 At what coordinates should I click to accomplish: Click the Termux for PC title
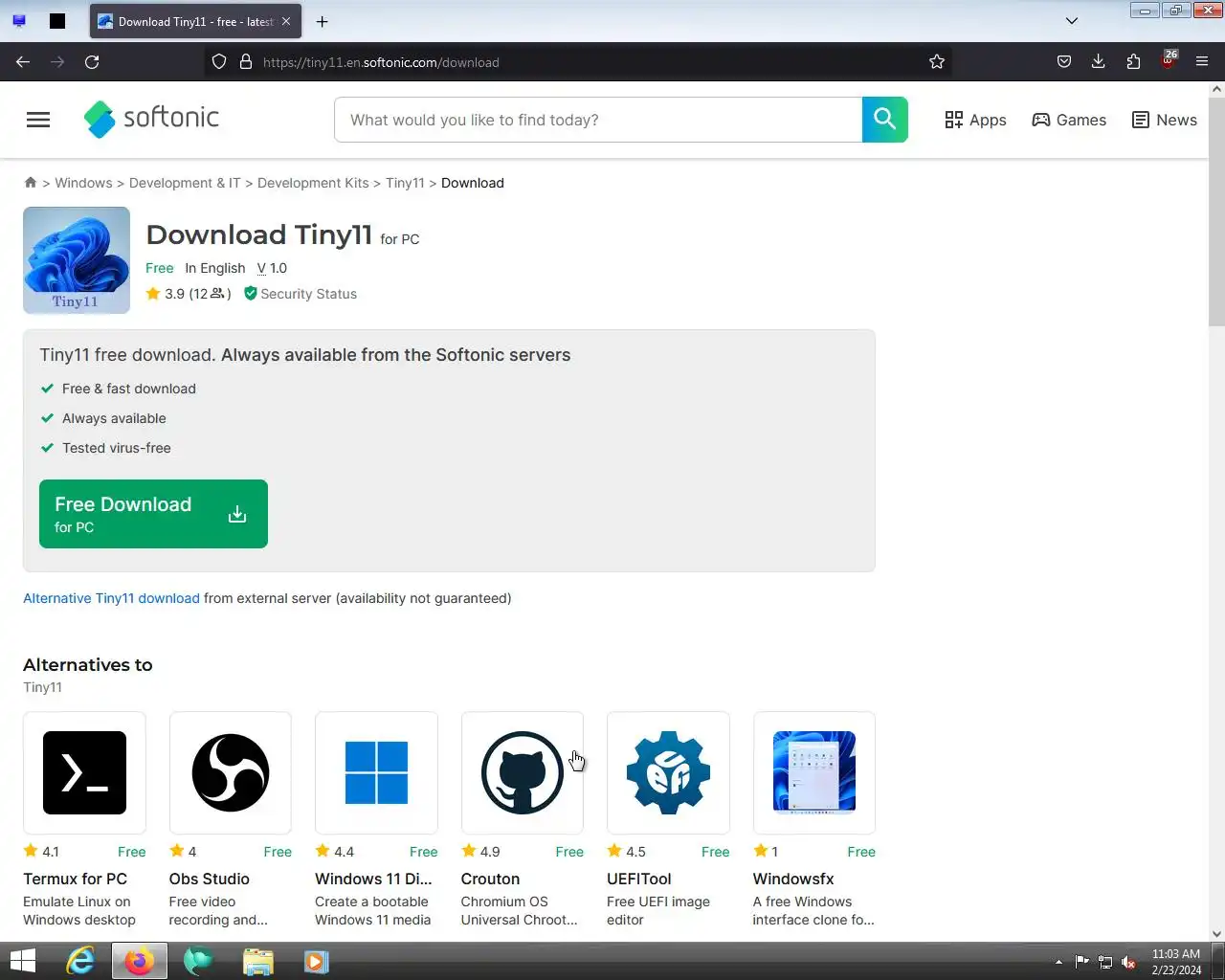75,879
